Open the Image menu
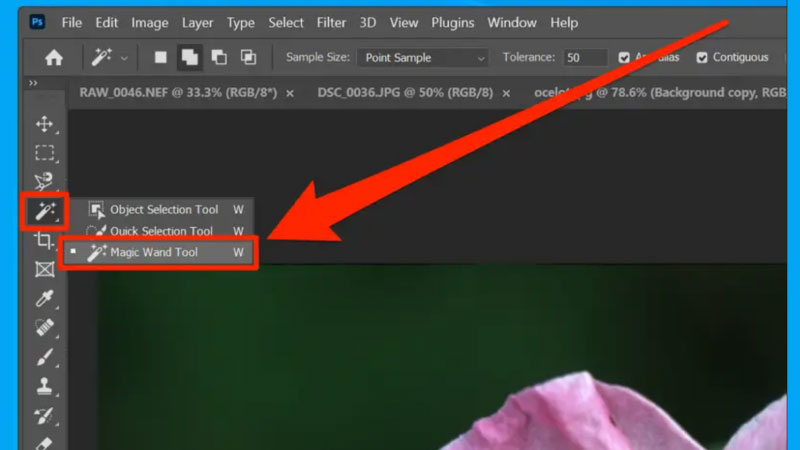The width and height of the screenshot is (800, 450). coord(149,23)
